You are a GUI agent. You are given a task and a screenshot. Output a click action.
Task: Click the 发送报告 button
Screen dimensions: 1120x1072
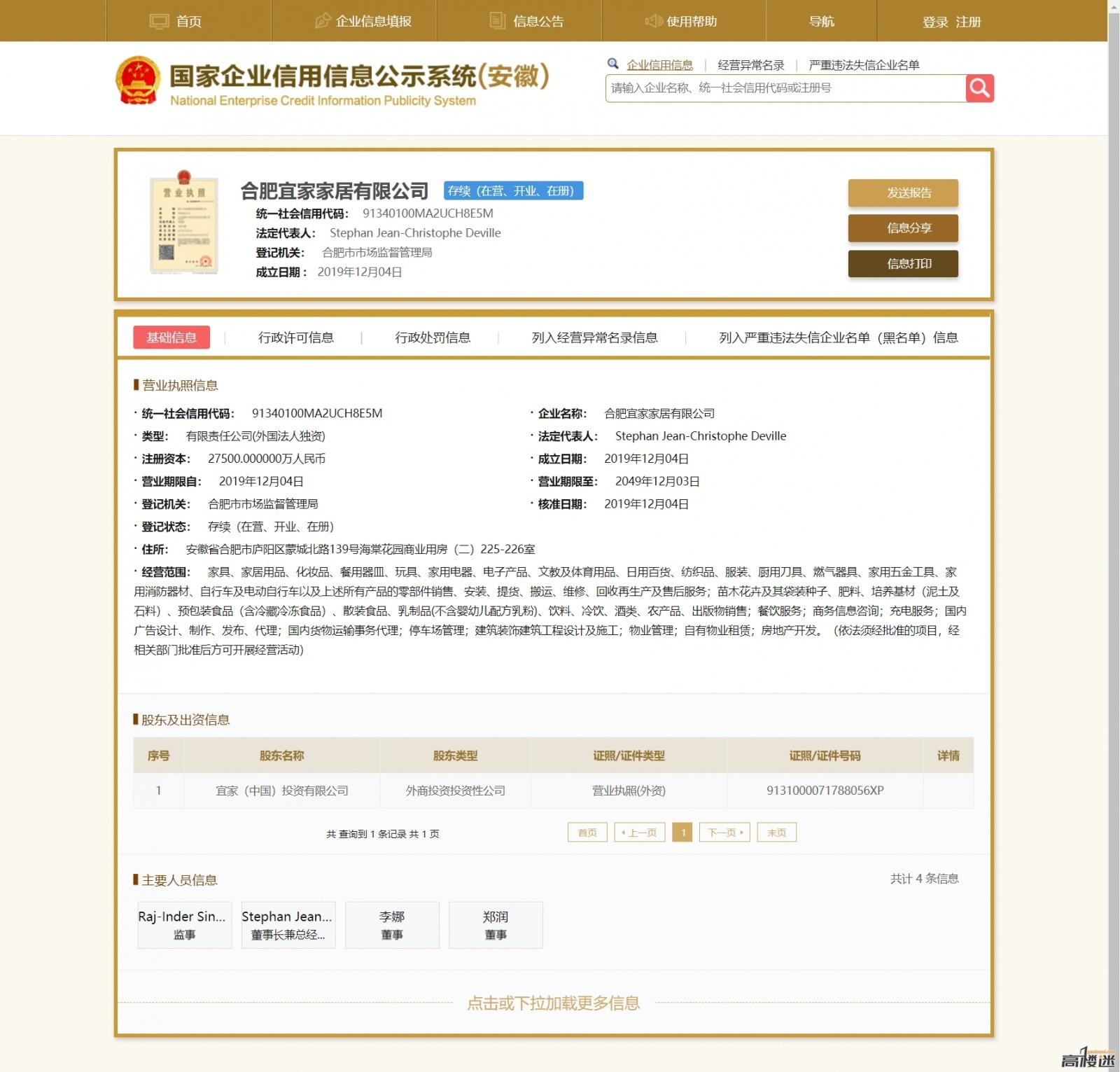903,193
